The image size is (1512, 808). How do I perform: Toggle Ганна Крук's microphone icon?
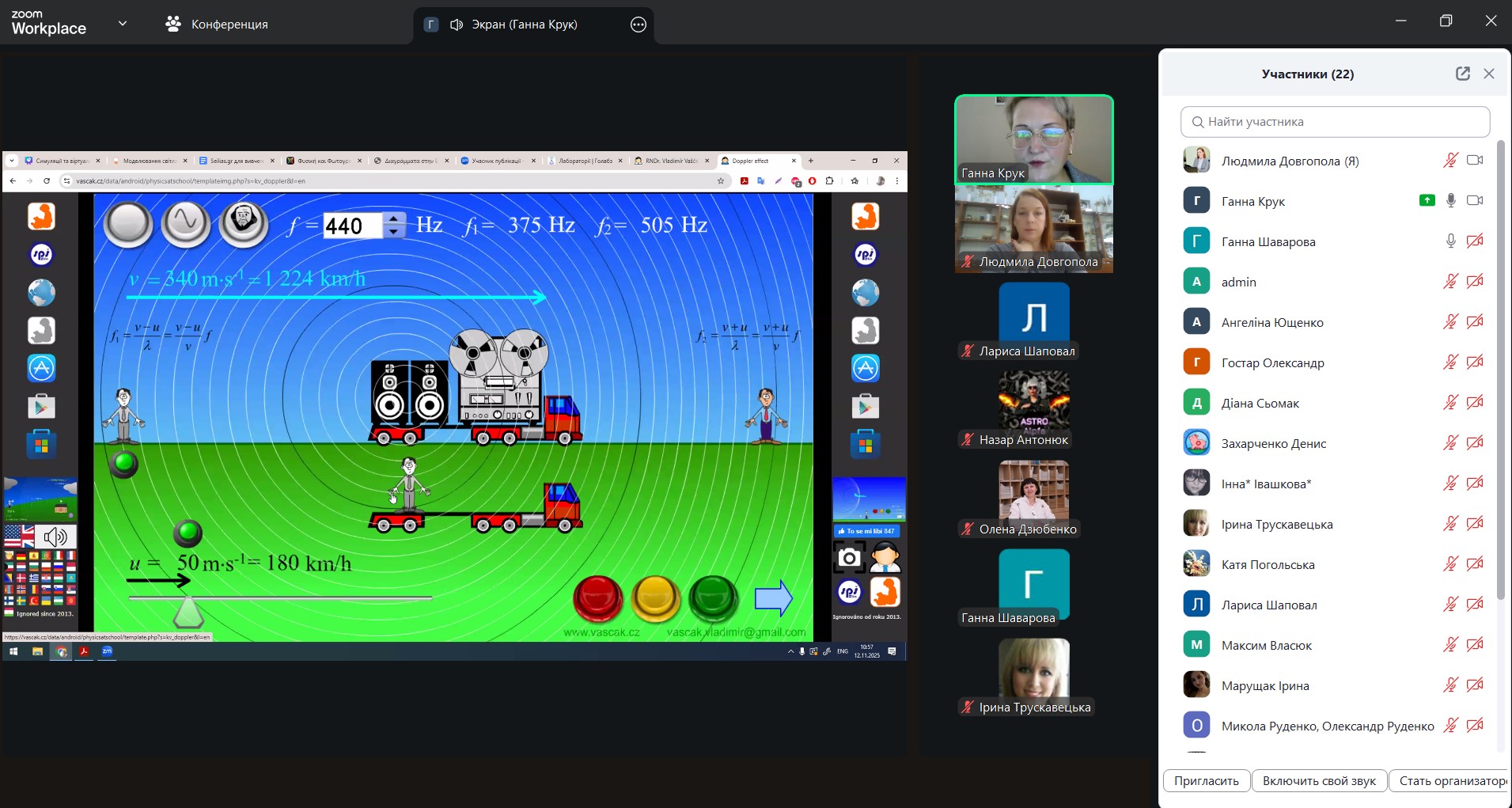(1450, 201)
